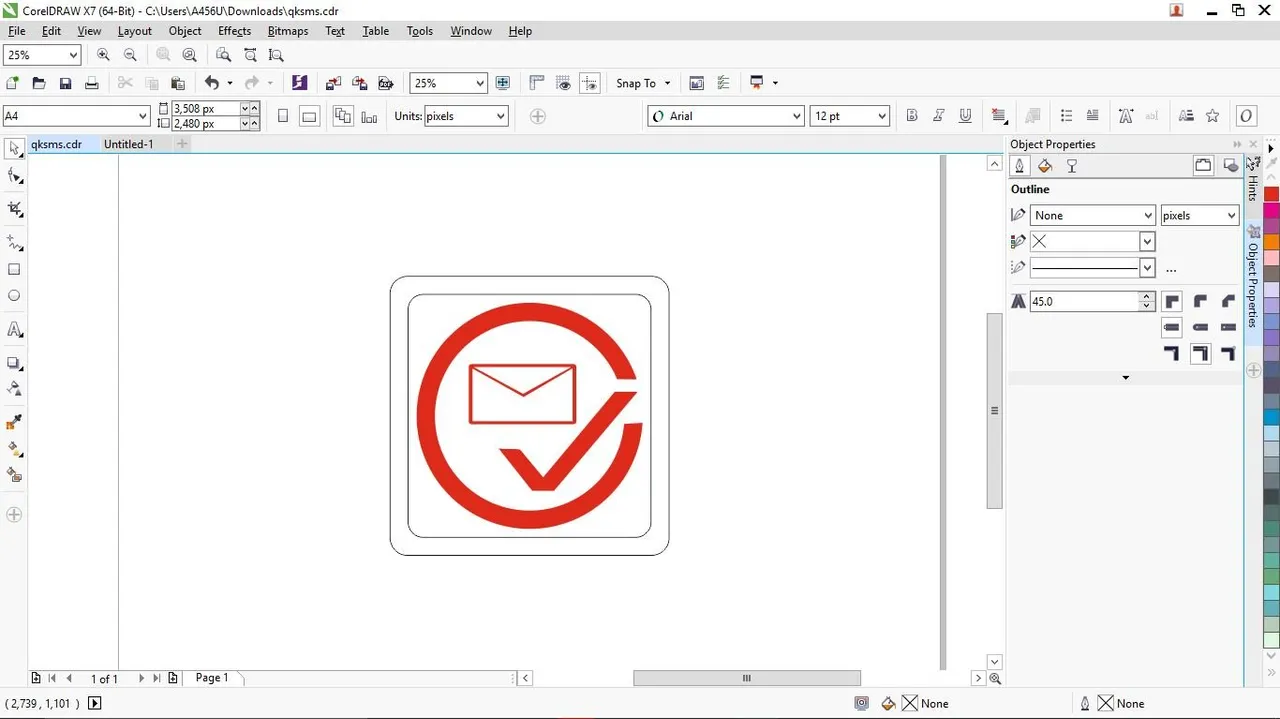This screenshot has width=1280, height=719.
Task: Open the Units pixels dropdown
Action: pos(500,116)
